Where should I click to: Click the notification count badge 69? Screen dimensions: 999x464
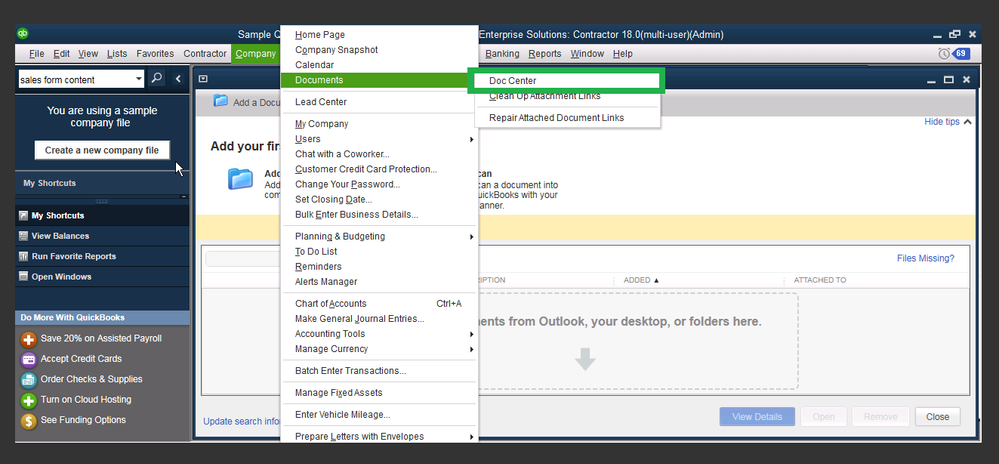(960, 54)
